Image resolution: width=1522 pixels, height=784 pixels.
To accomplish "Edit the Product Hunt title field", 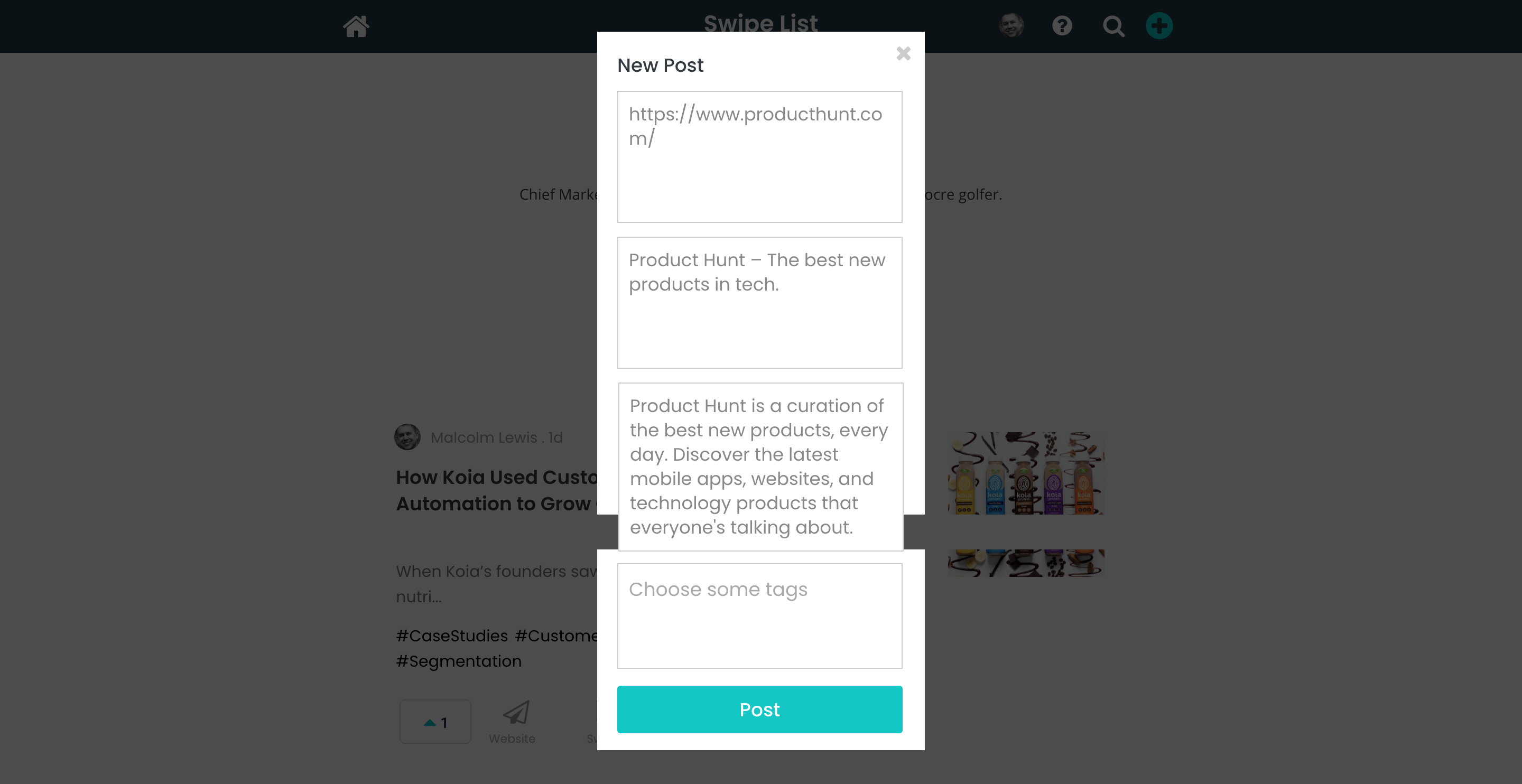I will [x=760, y=303].
